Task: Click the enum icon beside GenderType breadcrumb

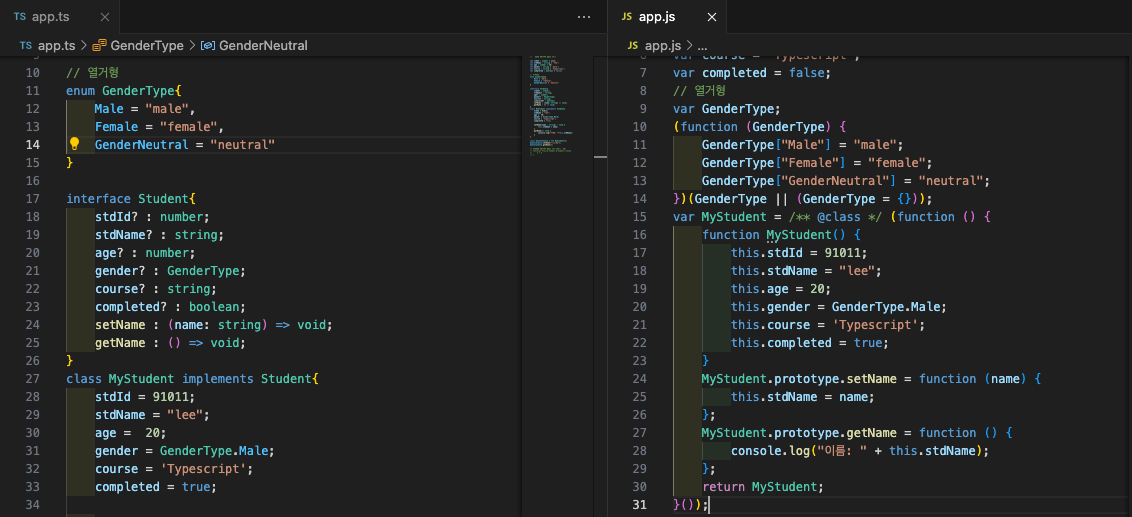Action: click(x=99, y=46)
